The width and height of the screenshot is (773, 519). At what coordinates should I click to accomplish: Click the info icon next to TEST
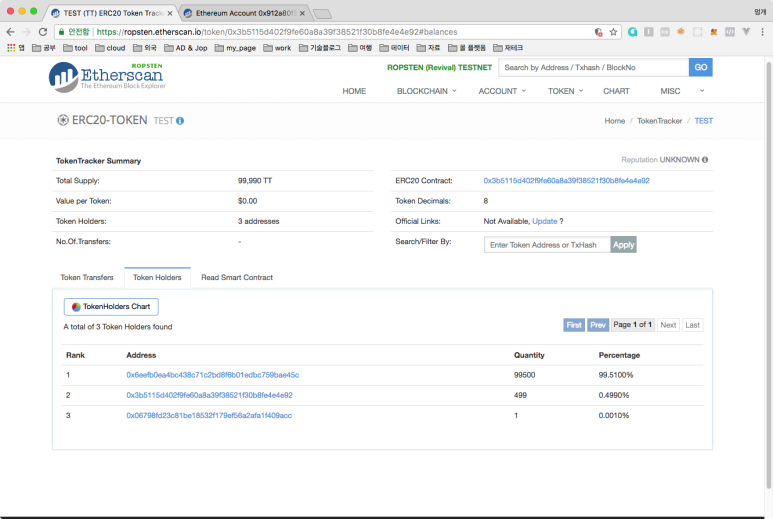point(180,121)
